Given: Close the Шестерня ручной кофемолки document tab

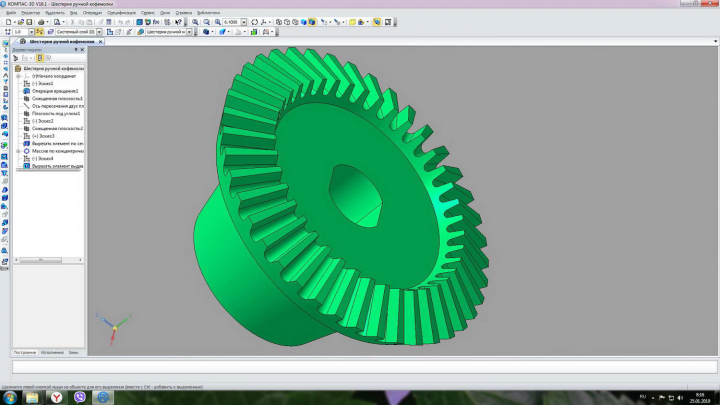Looking at the screenshot, I should (x=101, y=41).
